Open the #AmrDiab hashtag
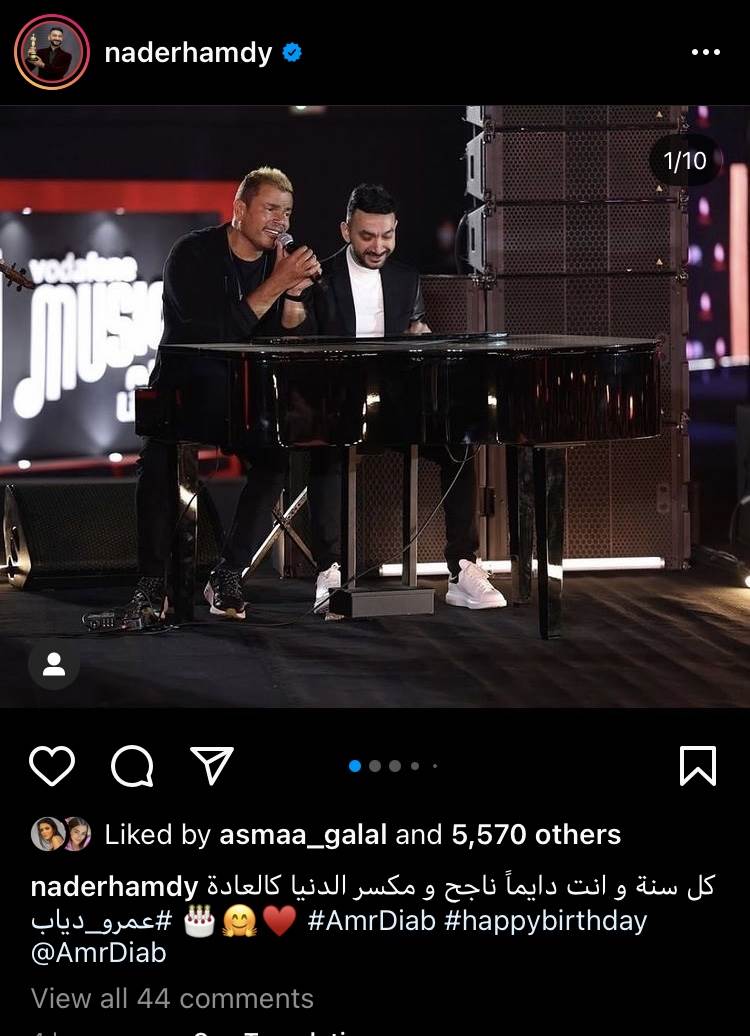Screen dimensions: 750x1036 pos(371,920)
